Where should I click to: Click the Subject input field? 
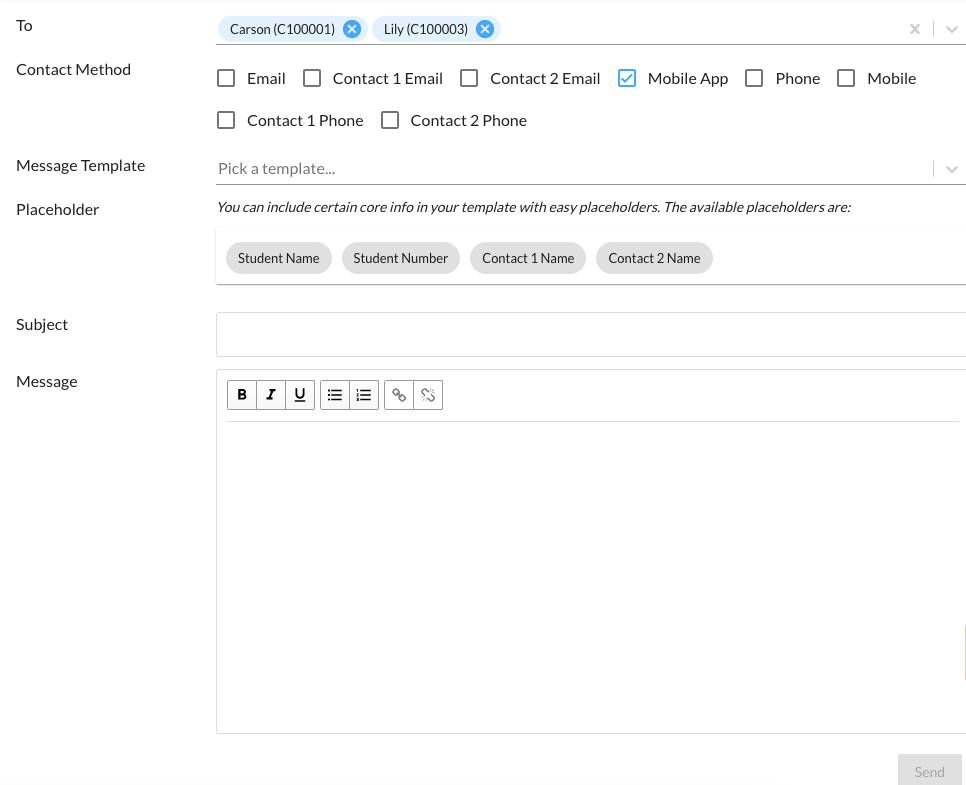pos(590,334)
